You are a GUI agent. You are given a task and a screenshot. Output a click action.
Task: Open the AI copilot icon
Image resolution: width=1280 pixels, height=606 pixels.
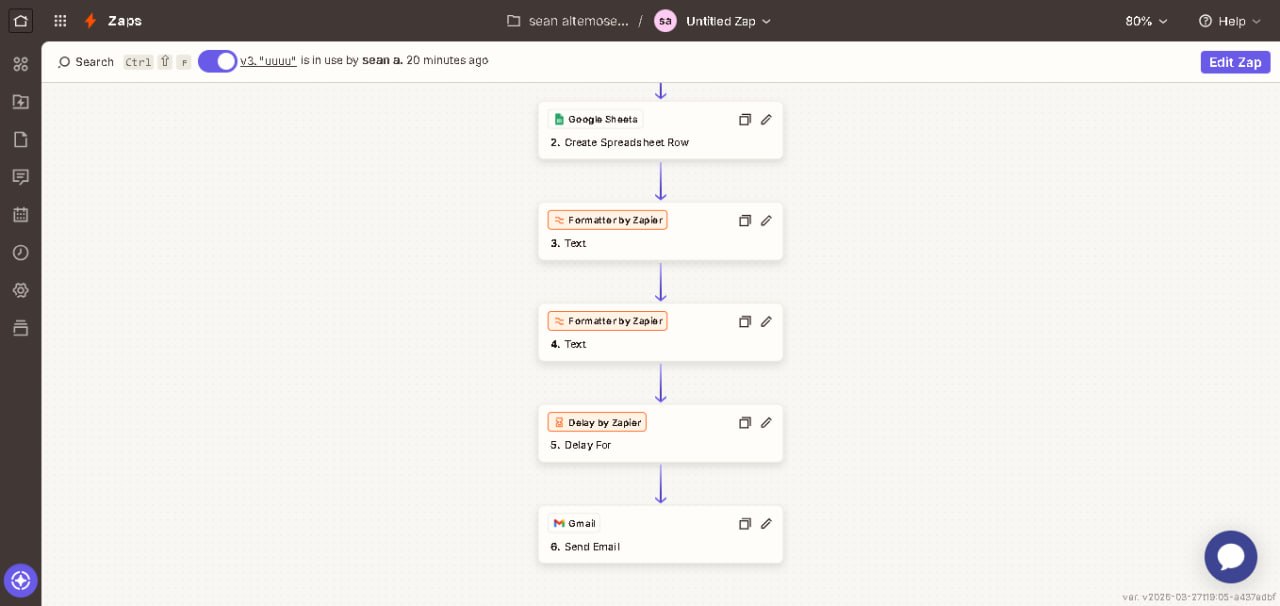20,580
